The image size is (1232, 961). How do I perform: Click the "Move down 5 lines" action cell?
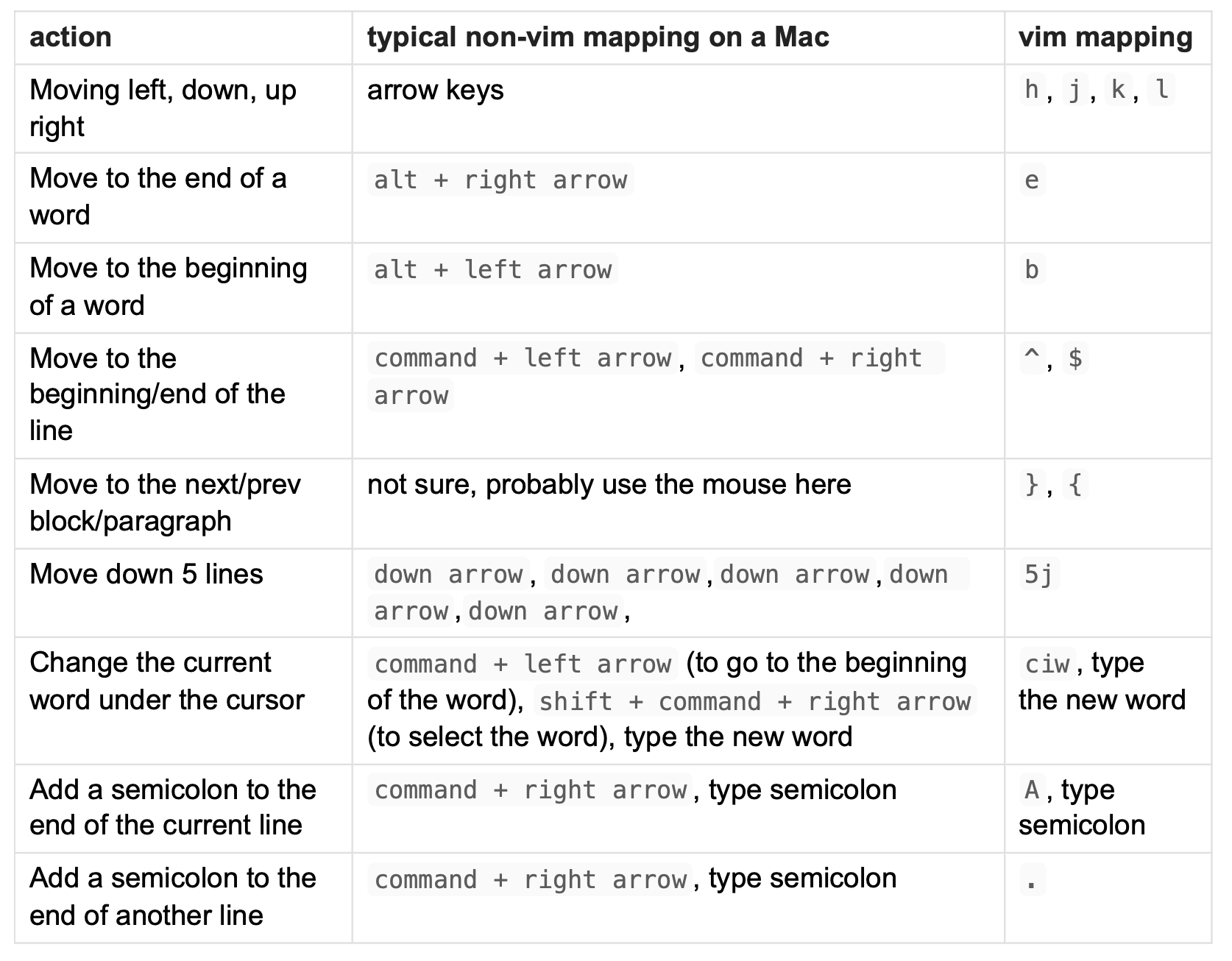click(146, 575)
